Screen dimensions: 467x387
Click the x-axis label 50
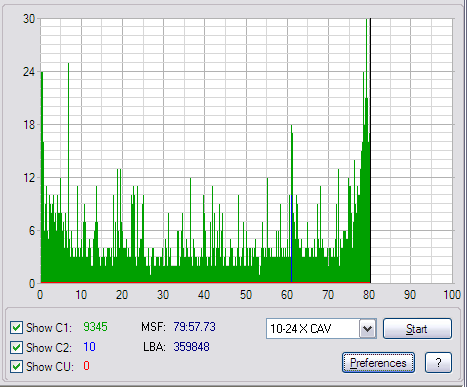(246, 295)
